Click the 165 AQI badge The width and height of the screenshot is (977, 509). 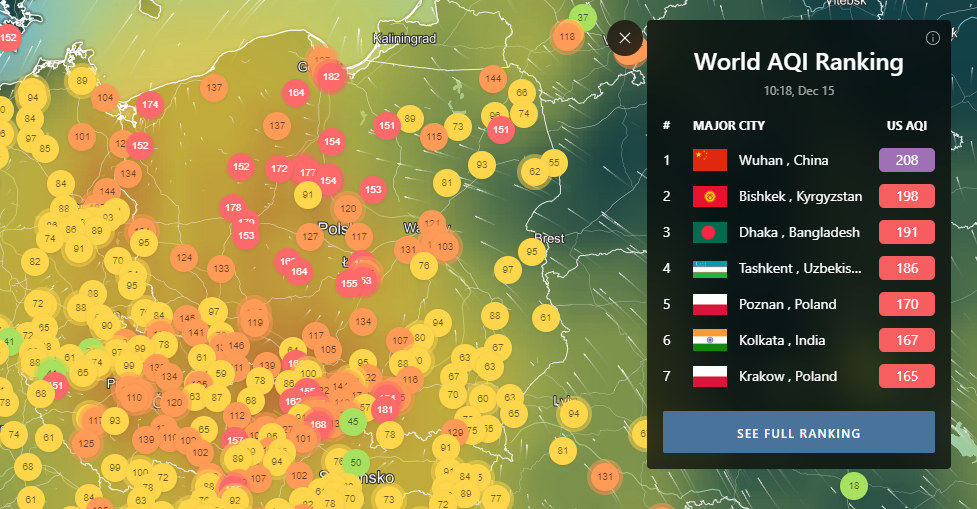pos(907,376)
